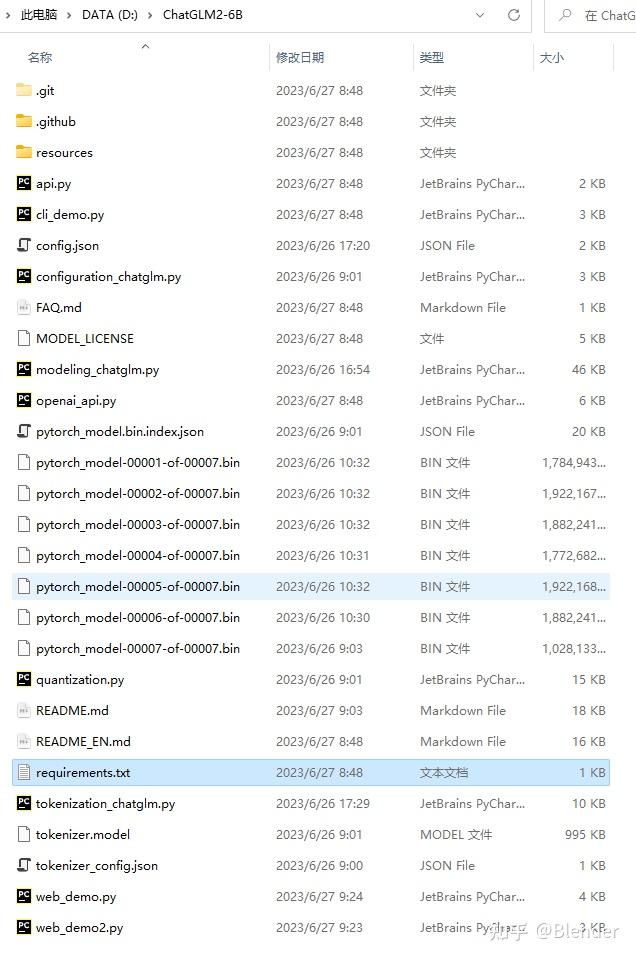The height and width of the screenshot is (957, 636).
Task: Click the 1,784,943... size cell
Action: (x=574, y=462)
